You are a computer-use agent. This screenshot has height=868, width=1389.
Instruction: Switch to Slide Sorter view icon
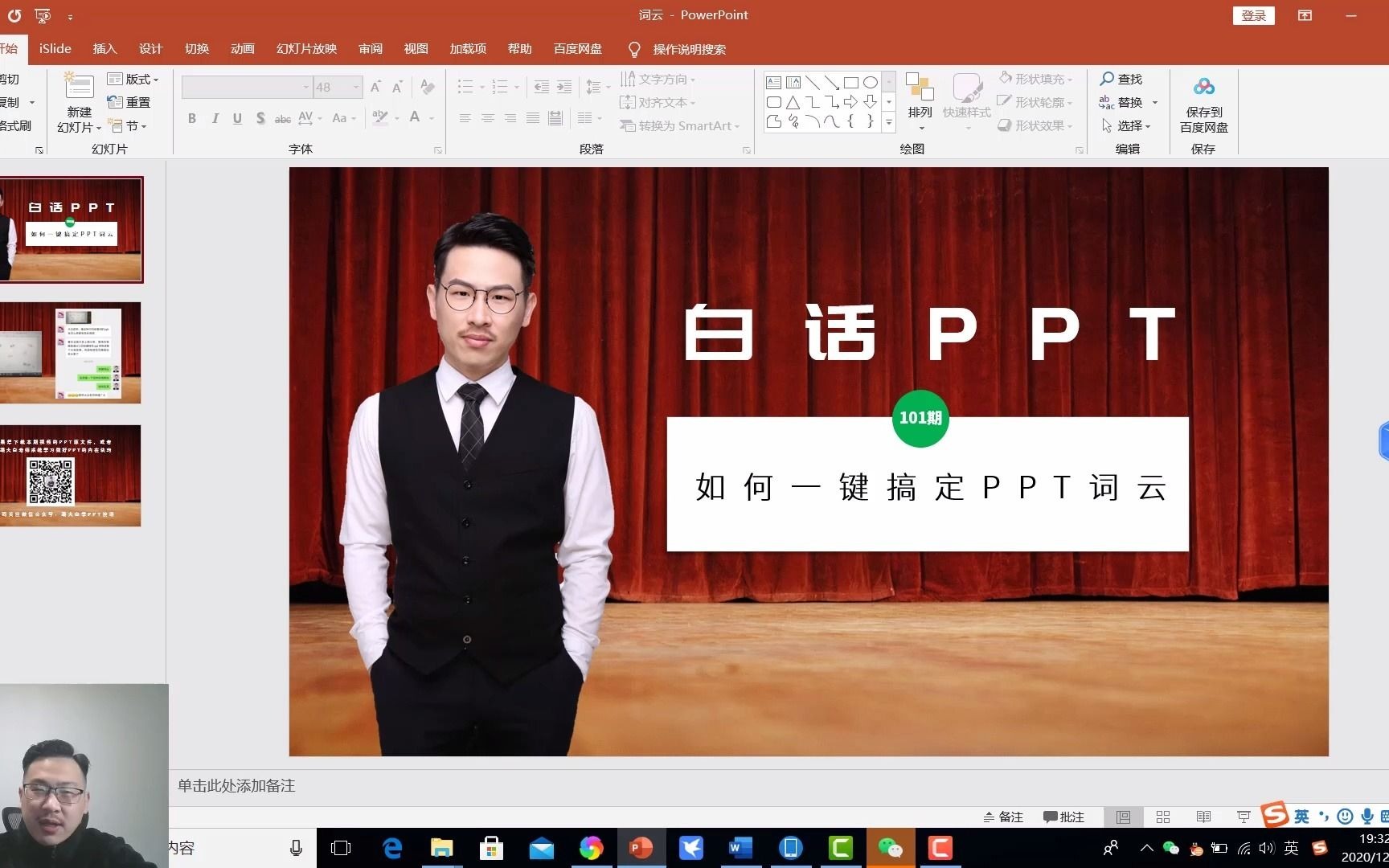[1163, 817]
